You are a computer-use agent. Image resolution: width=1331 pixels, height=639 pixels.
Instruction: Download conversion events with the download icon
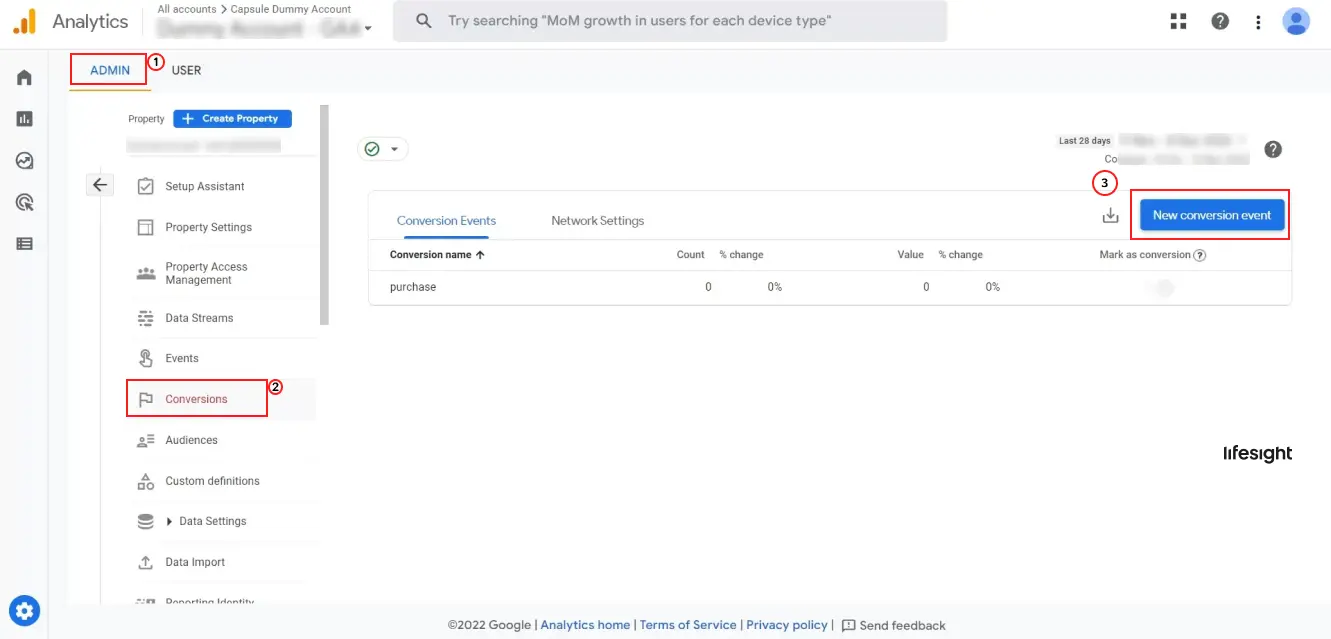tap(1110, 215)
